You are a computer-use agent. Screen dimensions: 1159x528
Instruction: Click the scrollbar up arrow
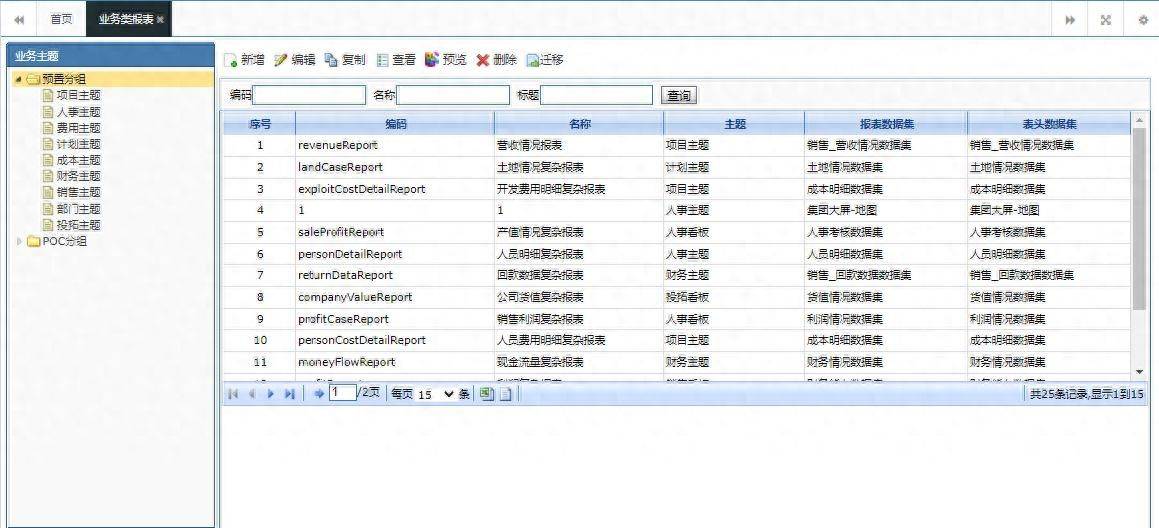(x=1139, y=120)
